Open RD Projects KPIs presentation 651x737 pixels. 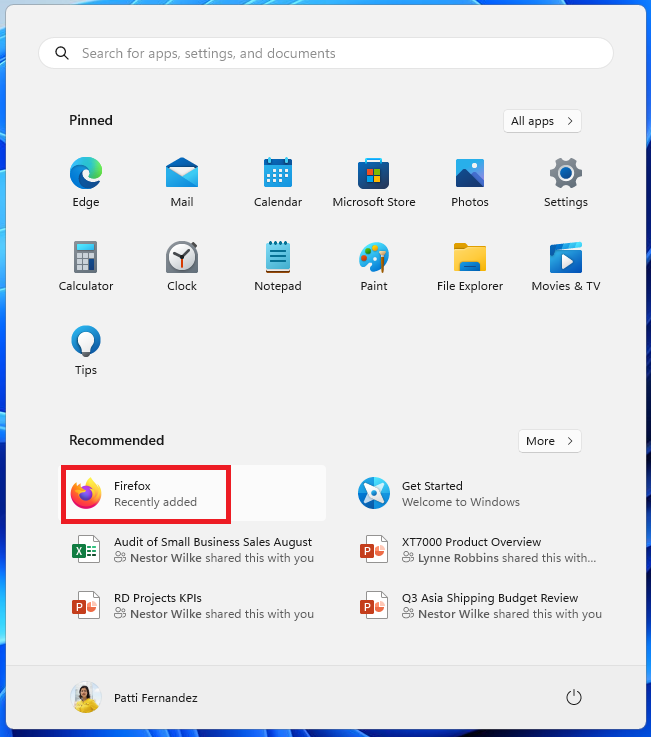[193, 605]
